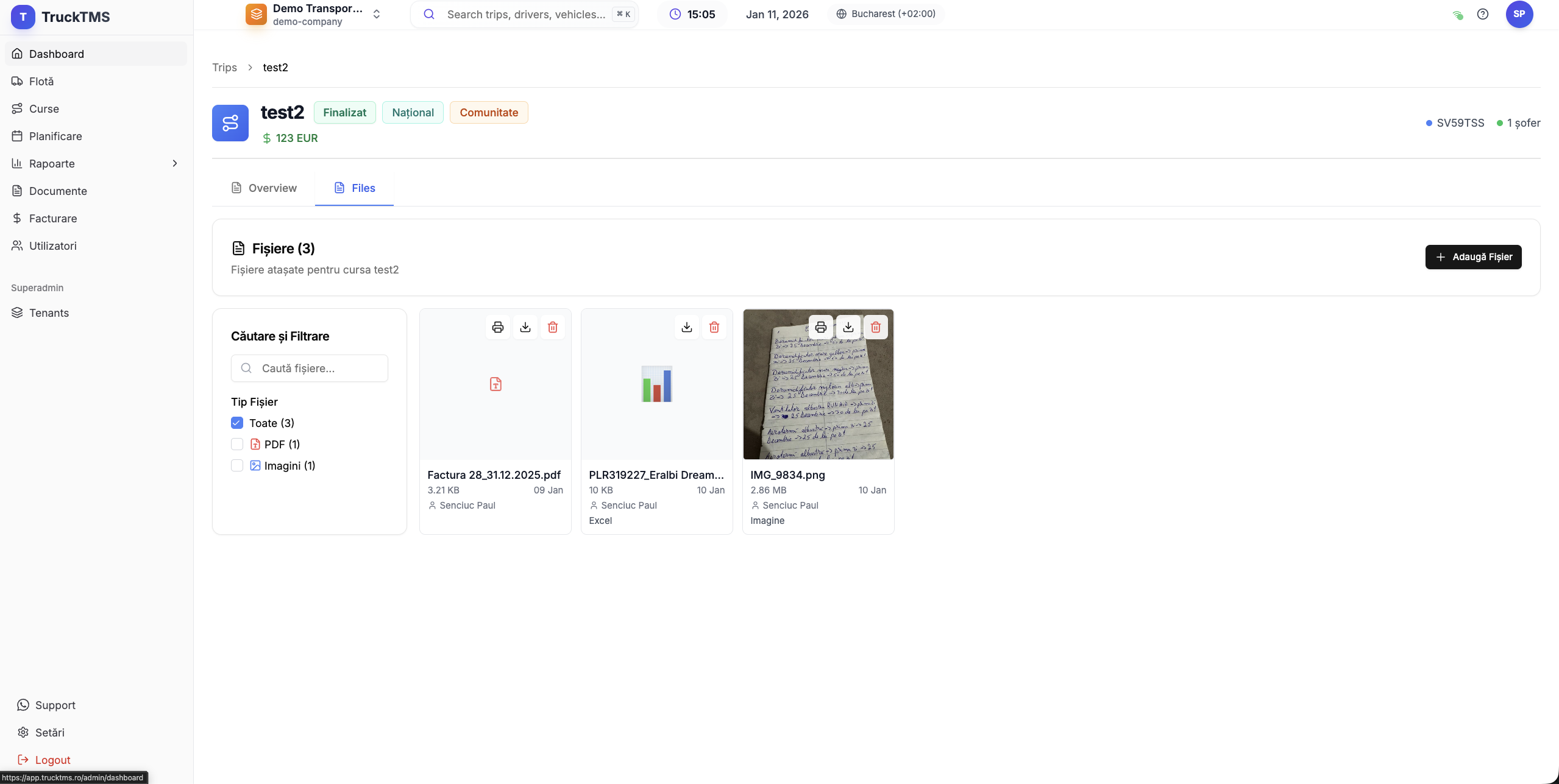The height and width of the screenshot is (784, 1559).
Task: Open the IMG_9834.png thumbnail preview
Action: (x=818, y=402)
